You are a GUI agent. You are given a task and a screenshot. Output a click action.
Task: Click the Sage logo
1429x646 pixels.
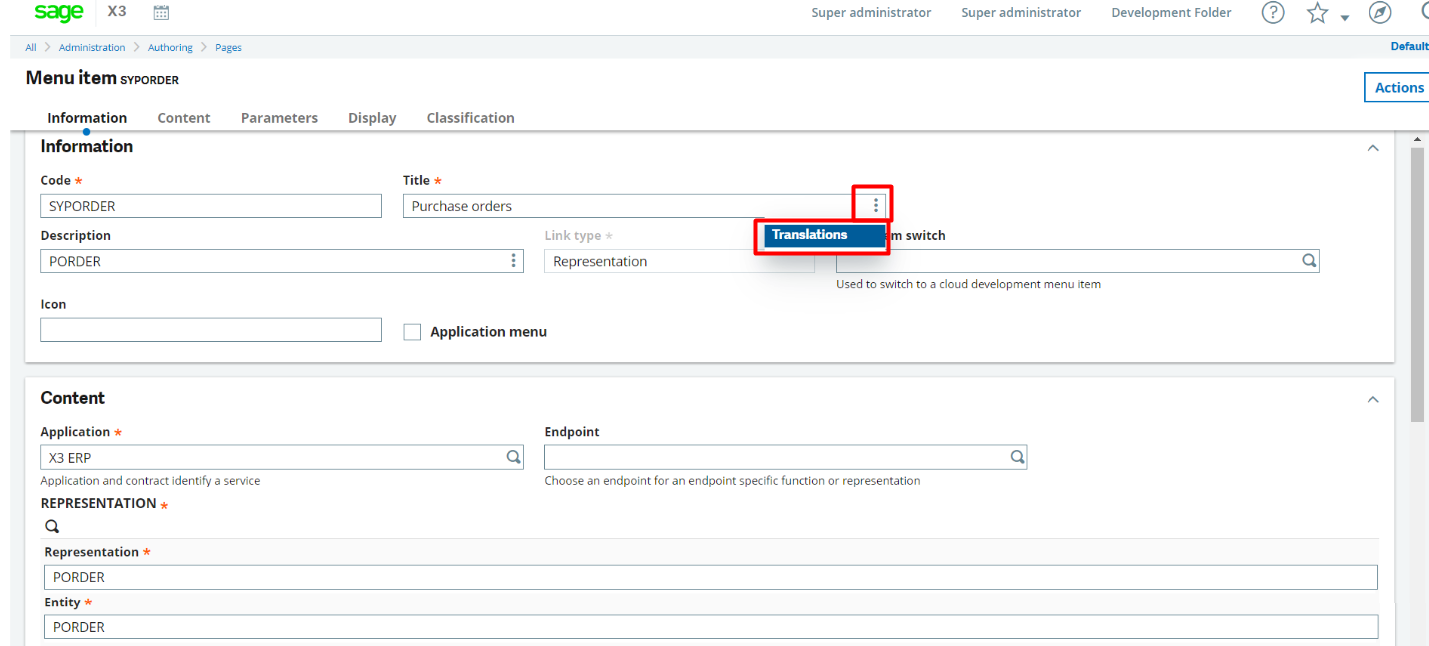(x=59, y=12)
